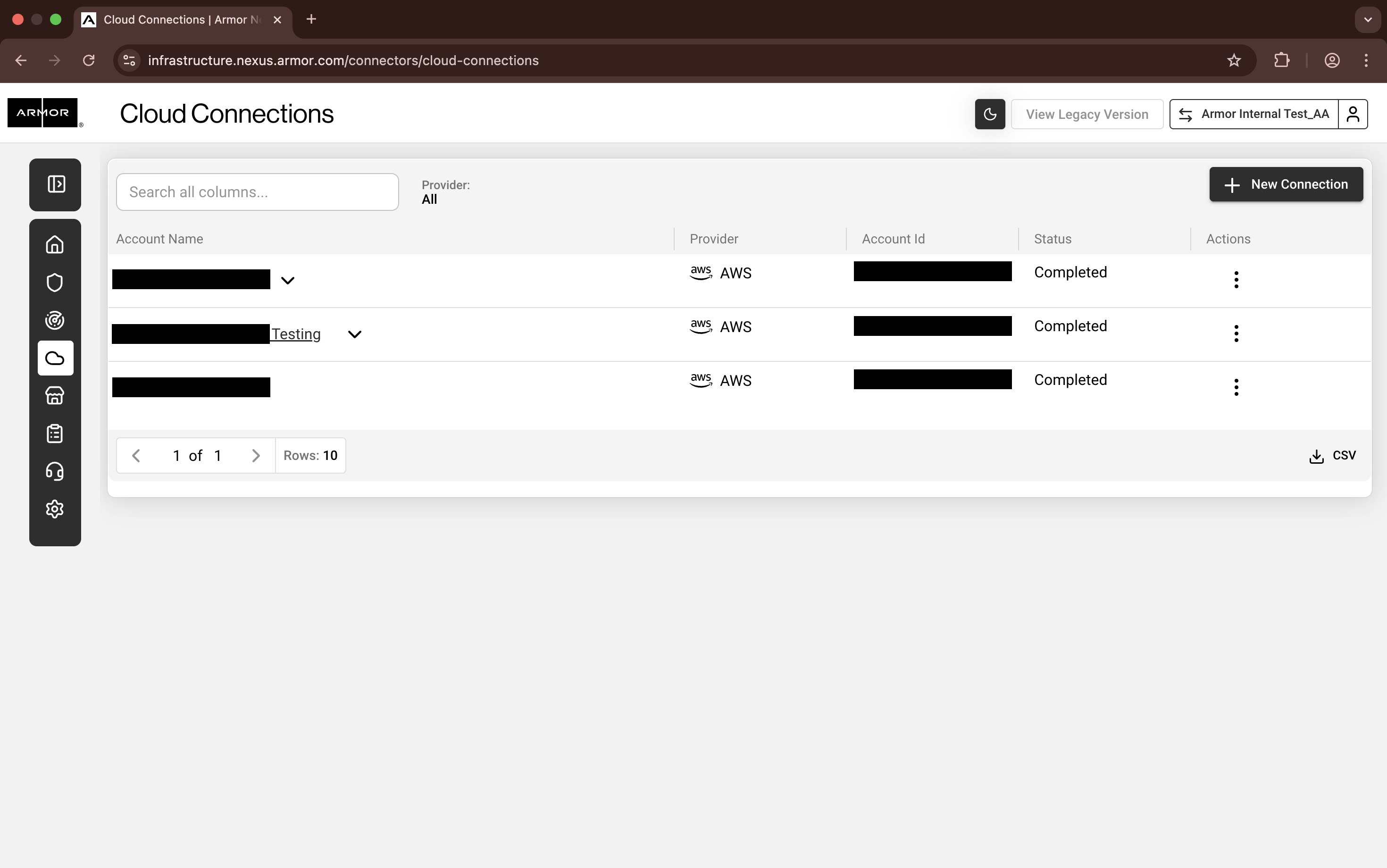Focus the Search all columns field
Screen dimensions: 1387x868
pyautogui.click(x=257, y=192)
